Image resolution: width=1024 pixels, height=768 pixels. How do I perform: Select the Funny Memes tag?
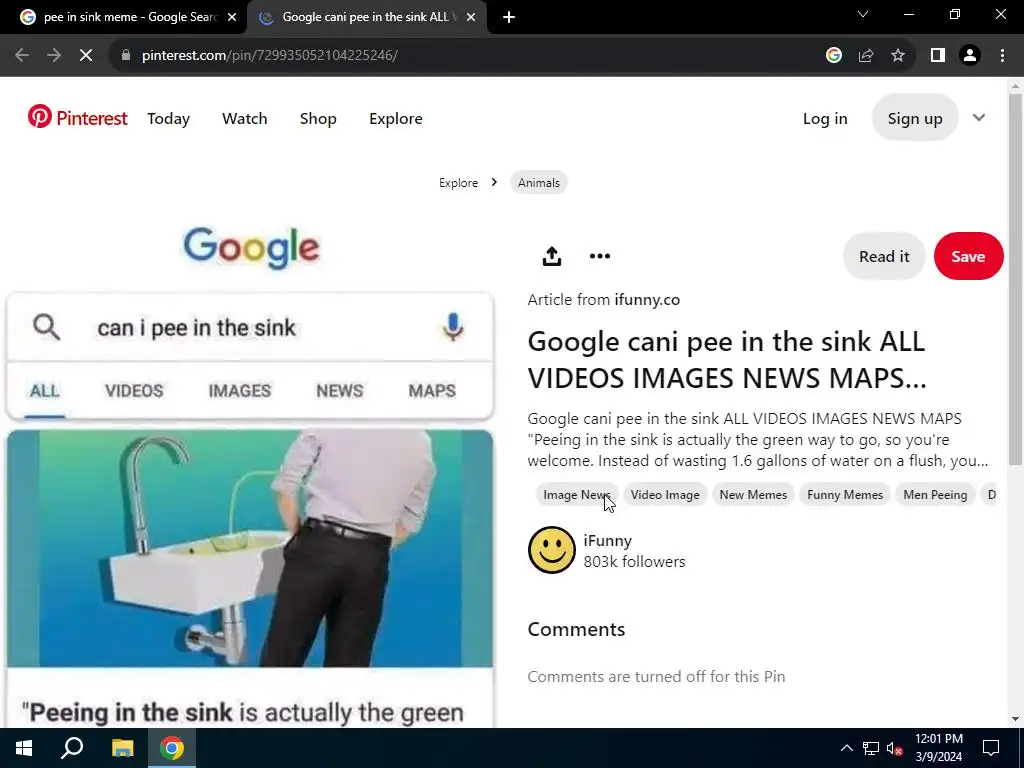[x=845, y=495]
